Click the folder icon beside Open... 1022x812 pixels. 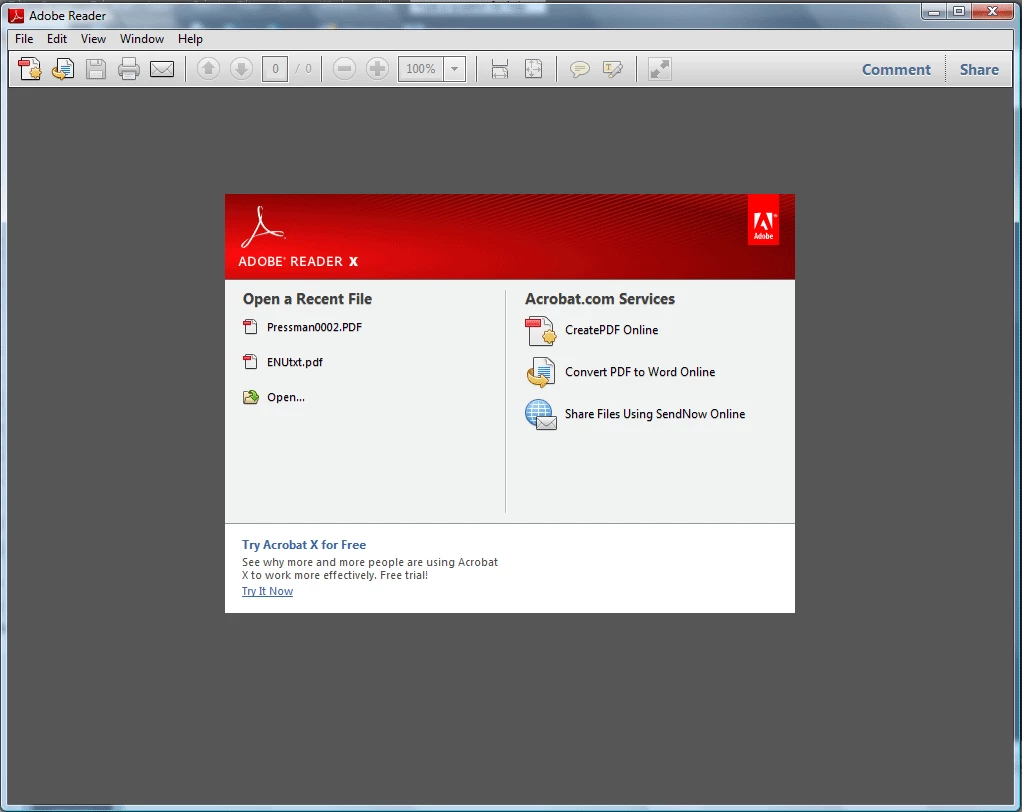[251, 397]
